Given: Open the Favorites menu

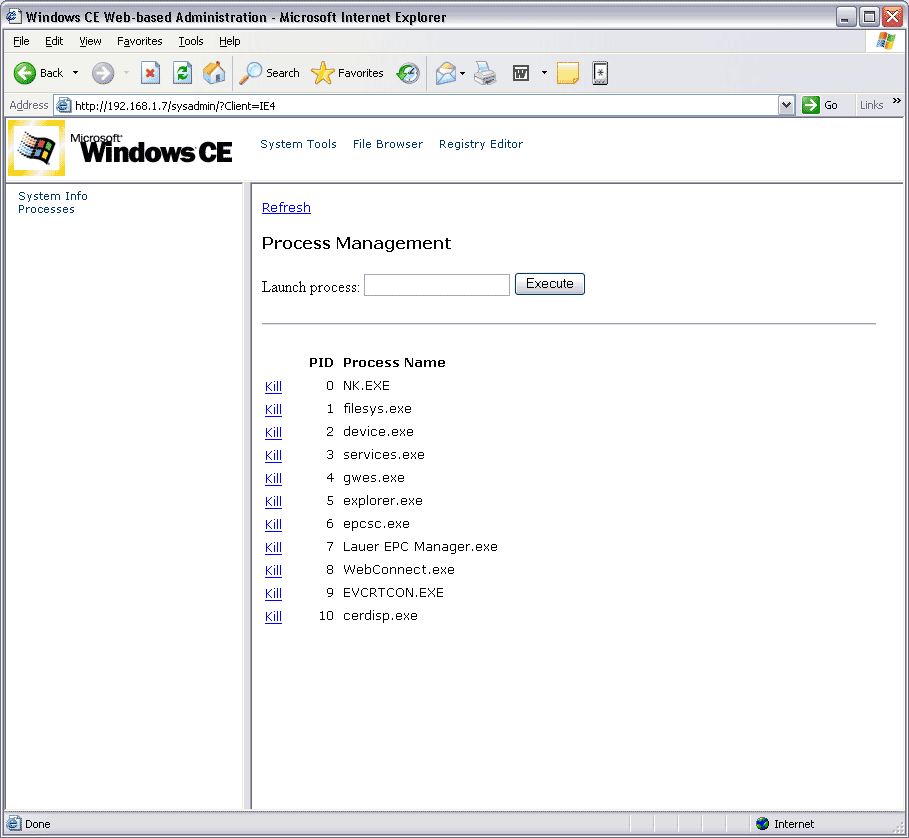Looking at the screenshot, I should 139,41.
